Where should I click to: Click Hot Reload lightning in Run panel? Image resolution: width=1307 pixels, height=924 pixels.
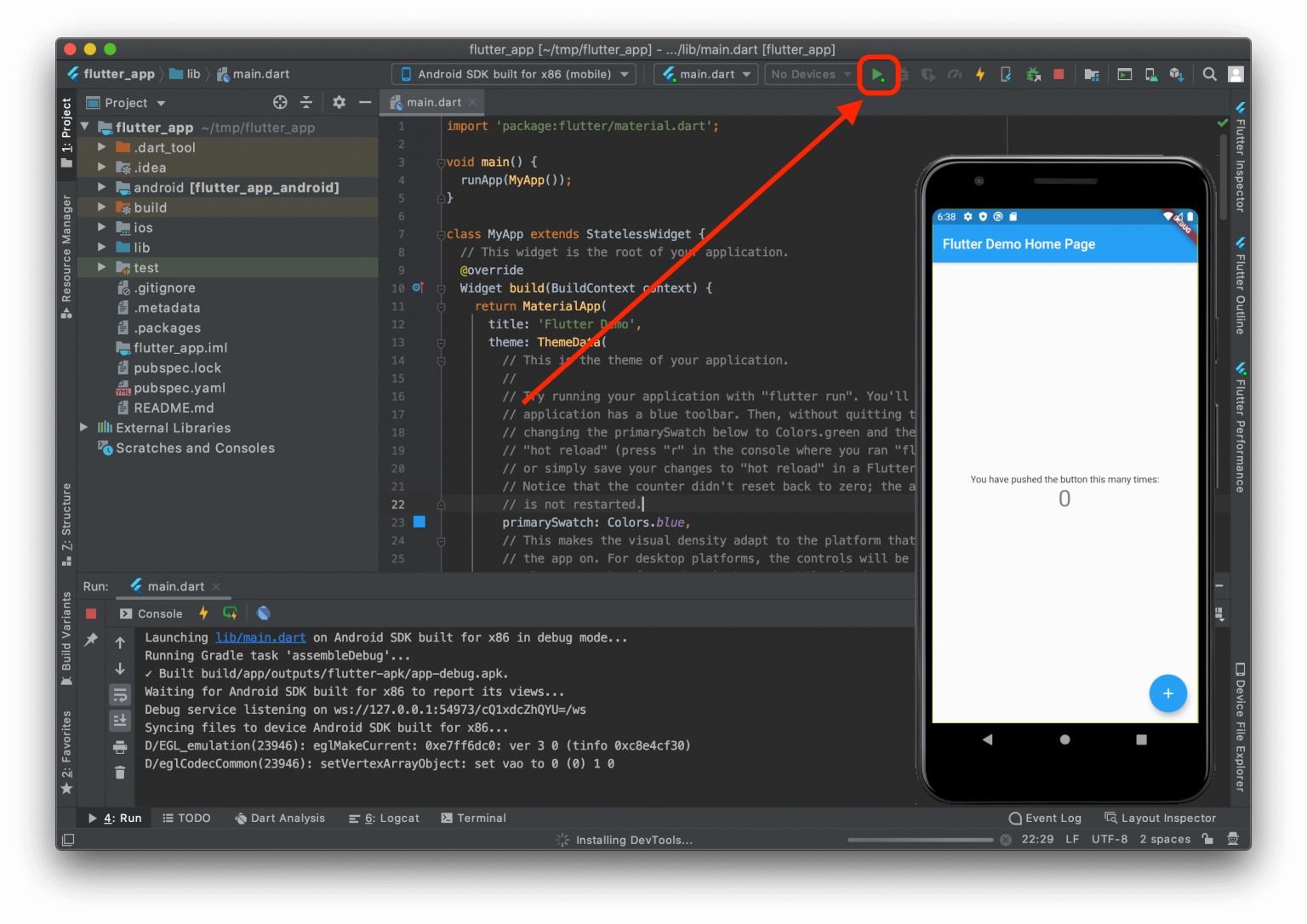click(203, 613)
